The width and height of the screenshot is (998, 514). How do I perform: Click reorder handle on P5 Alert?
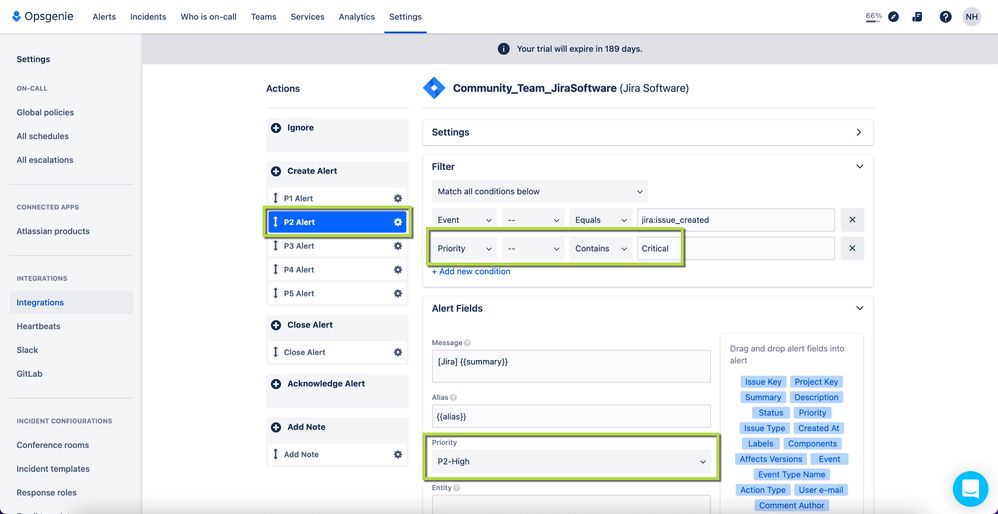pyautogui.click(x=276, y=294)
